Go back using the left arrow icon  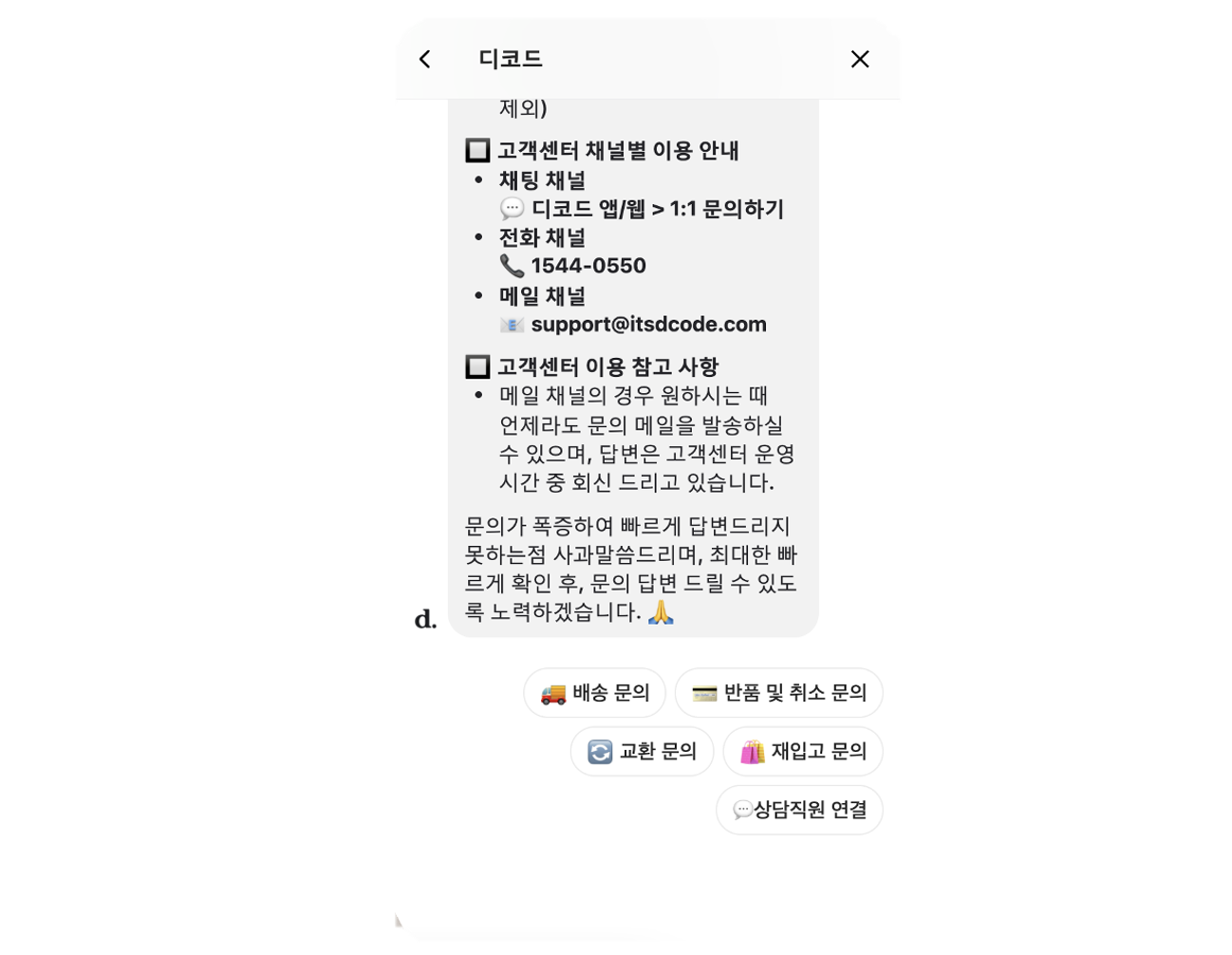(425, 59)
